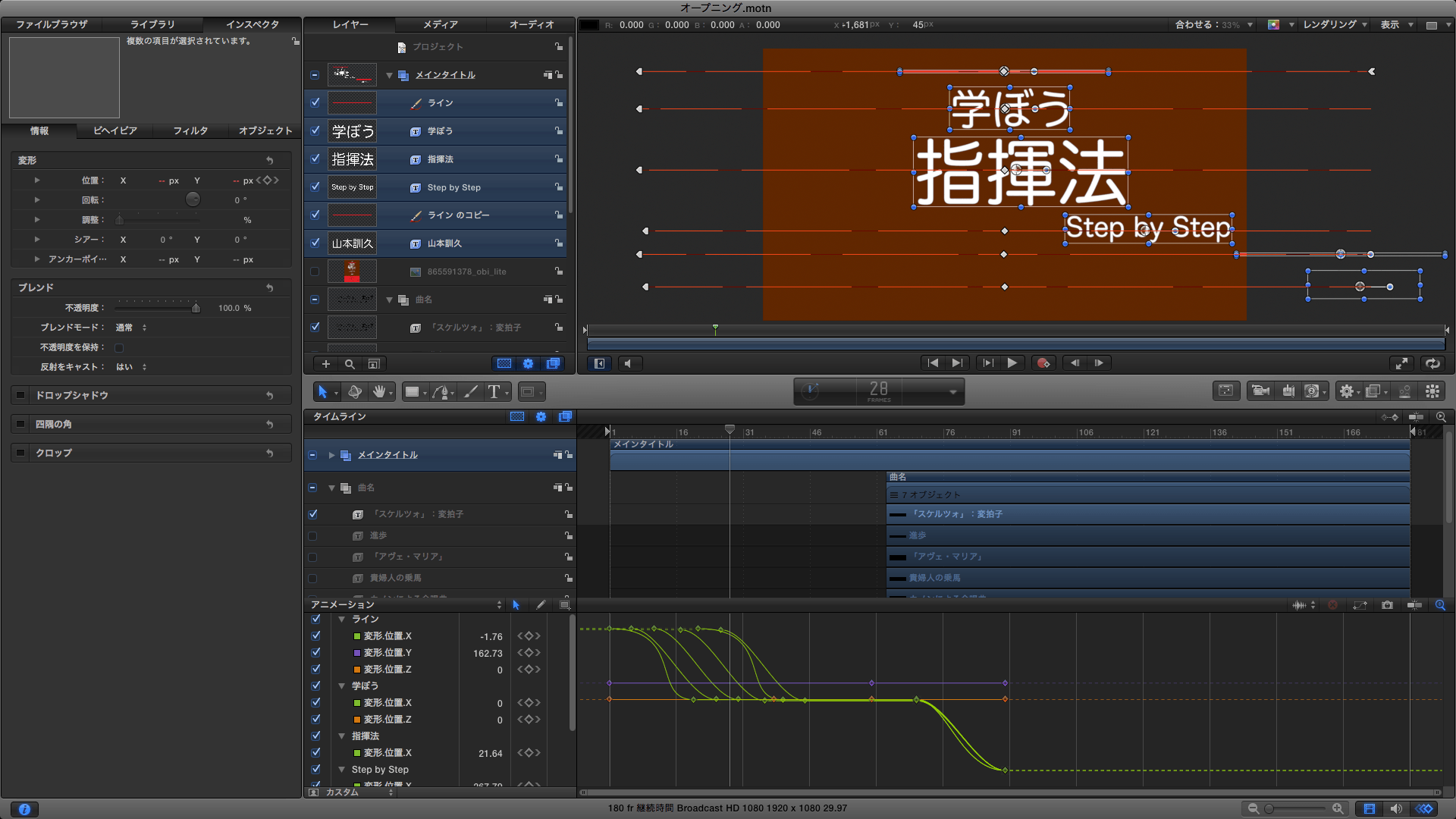Select the Pan hand tool

pyautogui.click(x=378, y=391)
